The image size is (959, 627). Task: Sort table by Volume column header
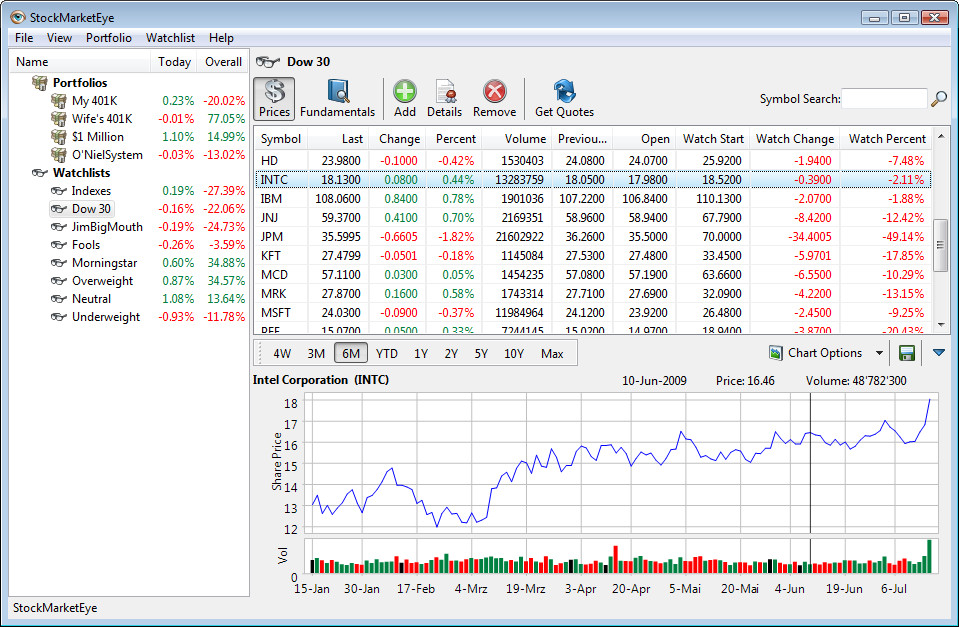tap(517, 139)
